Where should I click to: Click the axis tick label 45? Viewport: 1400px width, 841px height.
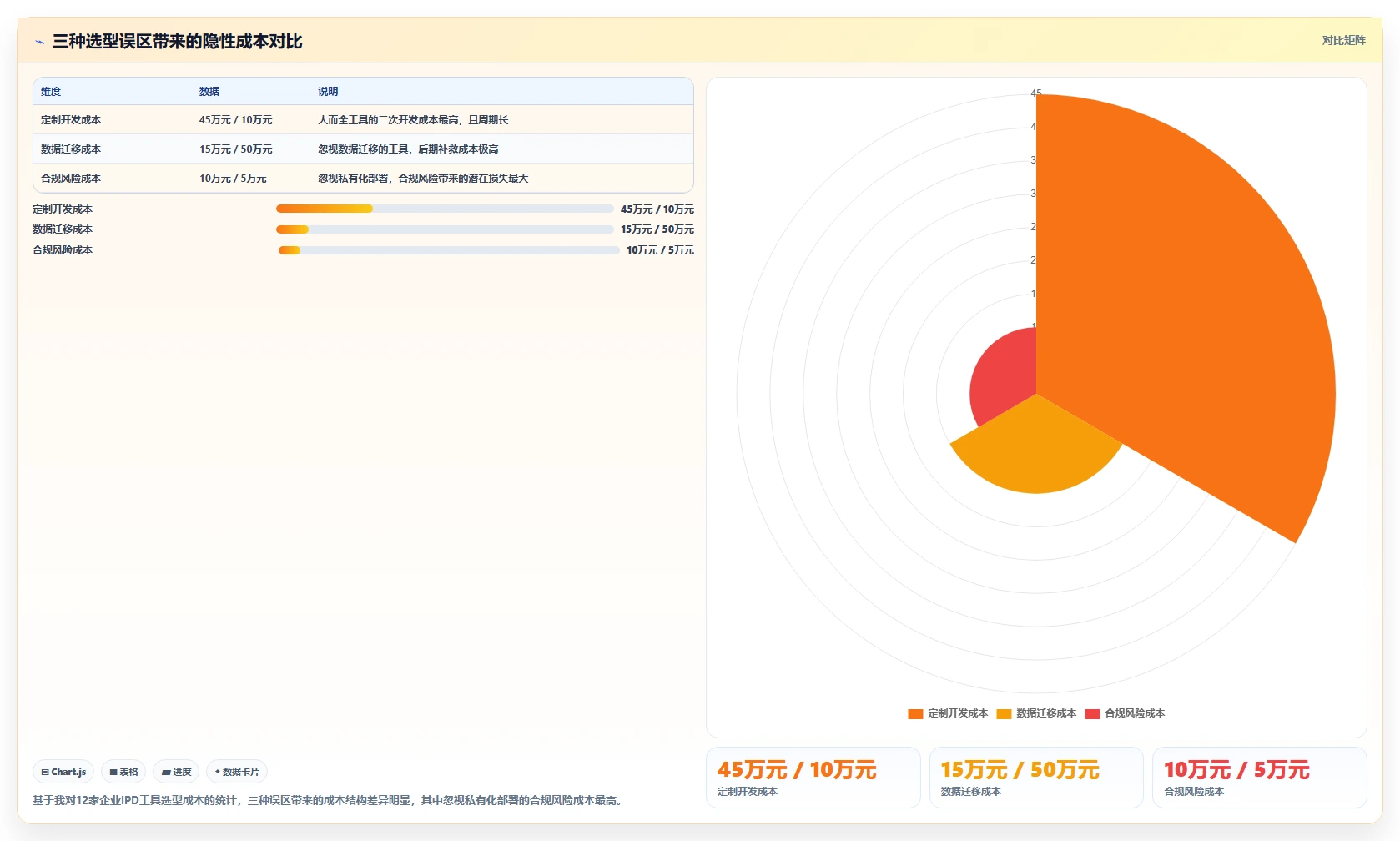(x=1035, y=93)
